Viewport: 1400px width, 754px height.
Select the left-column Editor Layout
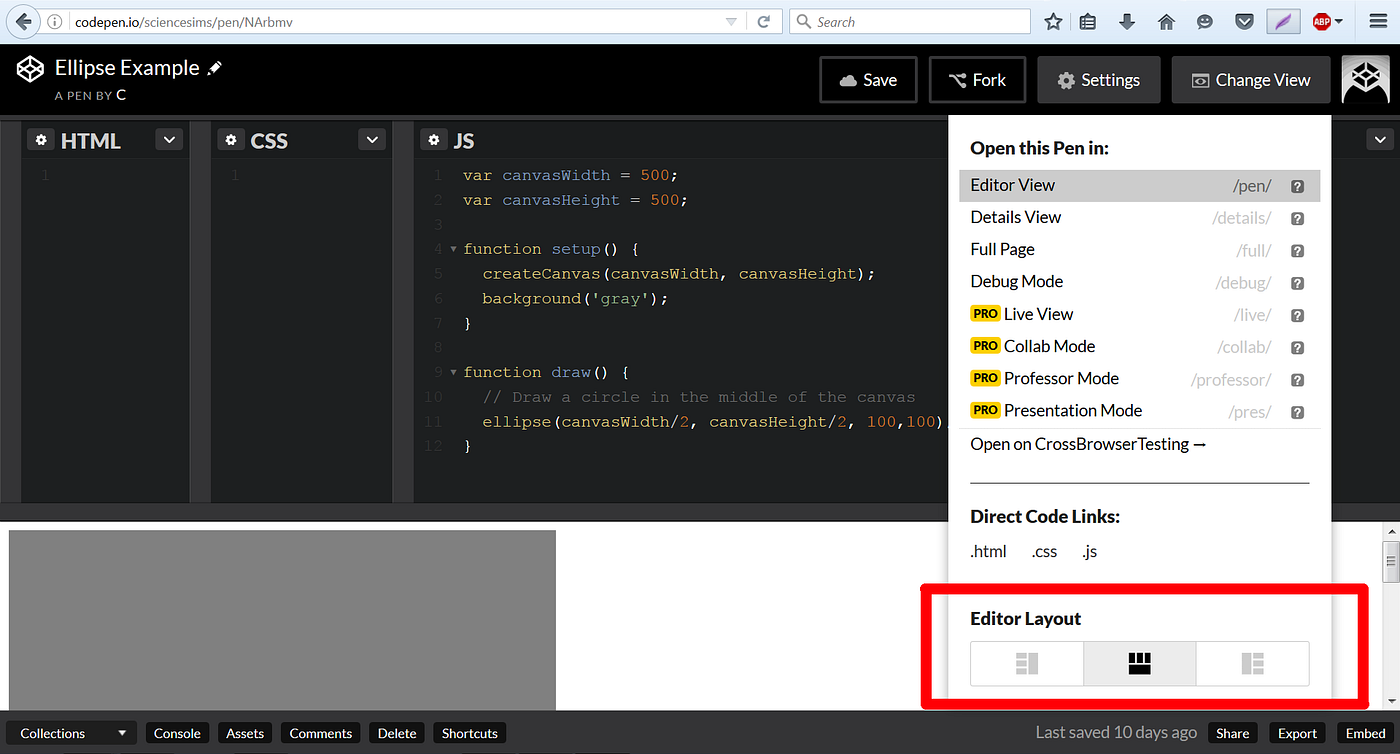(1026, 663)
